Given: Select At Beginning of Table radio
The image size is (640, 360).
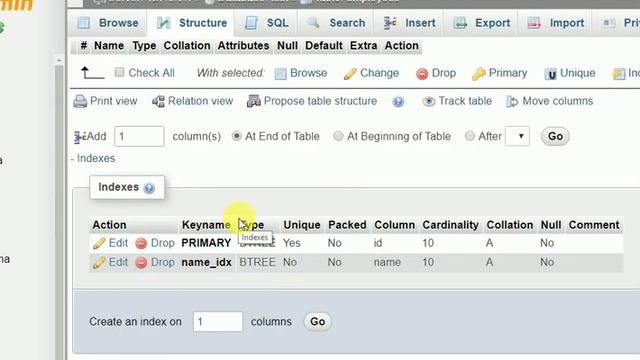Looking at the screenshot, I should (x=338, y=136).
